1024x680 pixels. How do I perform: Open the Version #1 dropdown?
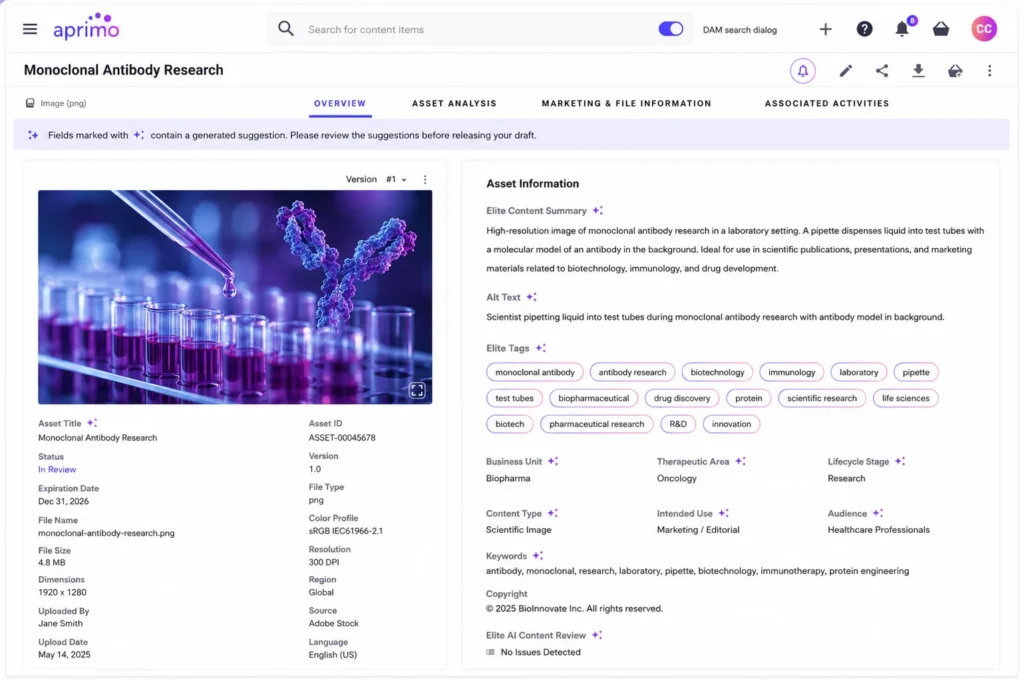[x=396, y=179]
